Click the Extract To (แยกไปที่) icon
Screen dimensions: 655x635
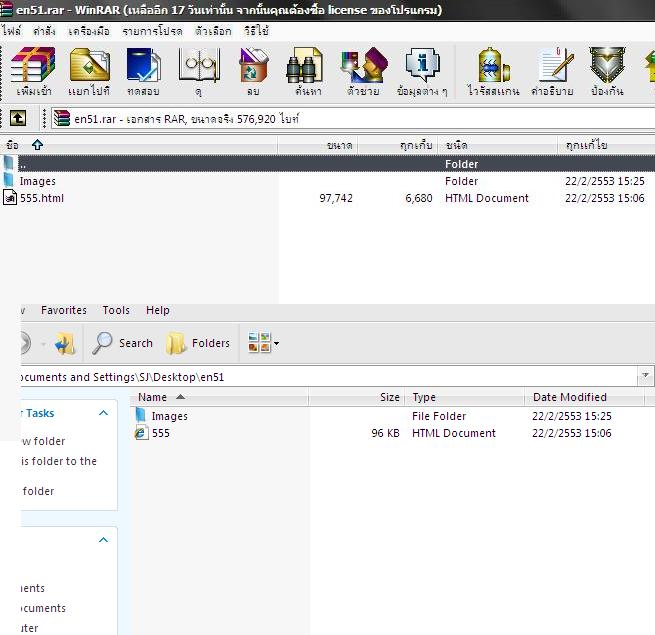(x=89, y=65)
